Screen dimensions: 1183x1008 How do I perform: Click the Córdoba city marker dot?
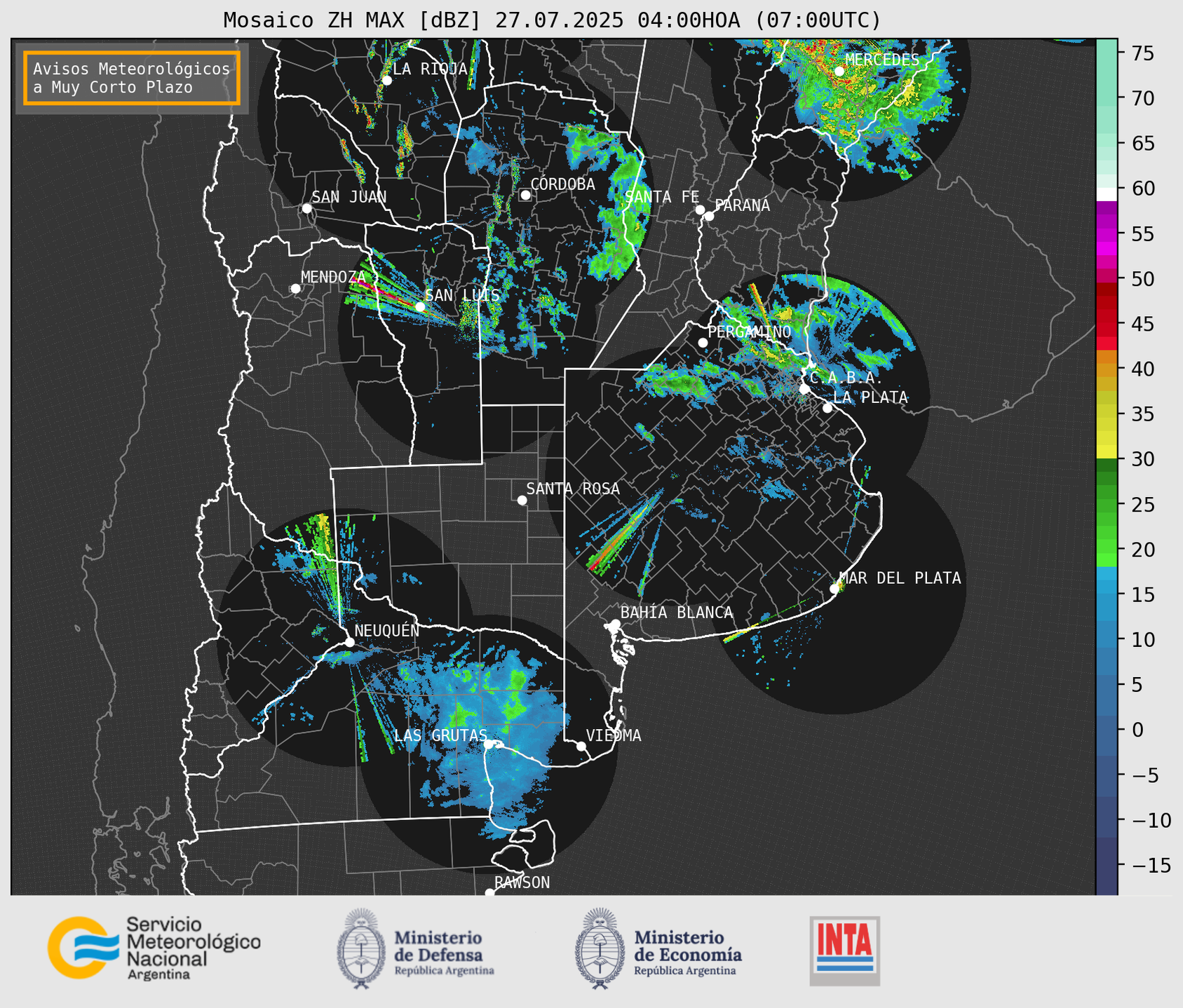point(525,195)
